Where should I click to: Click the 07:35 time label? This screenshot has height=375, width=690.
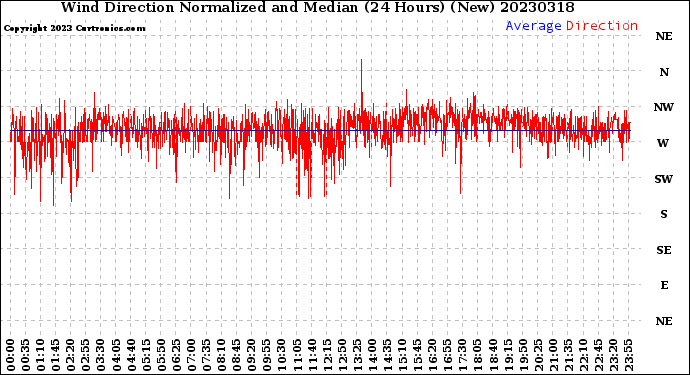coord(206,355)
